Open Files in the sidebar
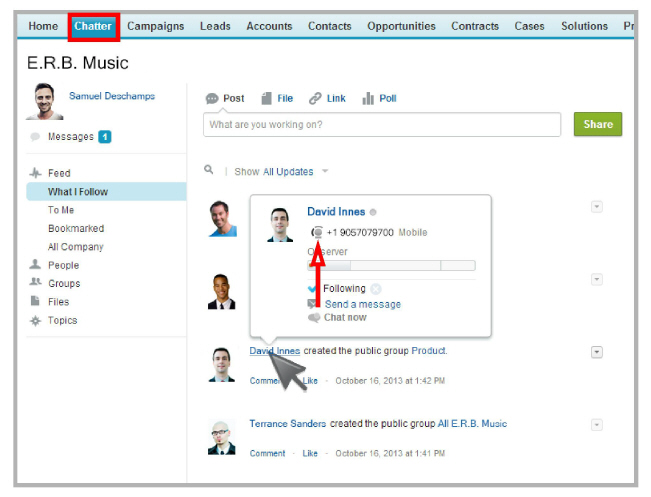651x497 pixels. tap(59, 302)
